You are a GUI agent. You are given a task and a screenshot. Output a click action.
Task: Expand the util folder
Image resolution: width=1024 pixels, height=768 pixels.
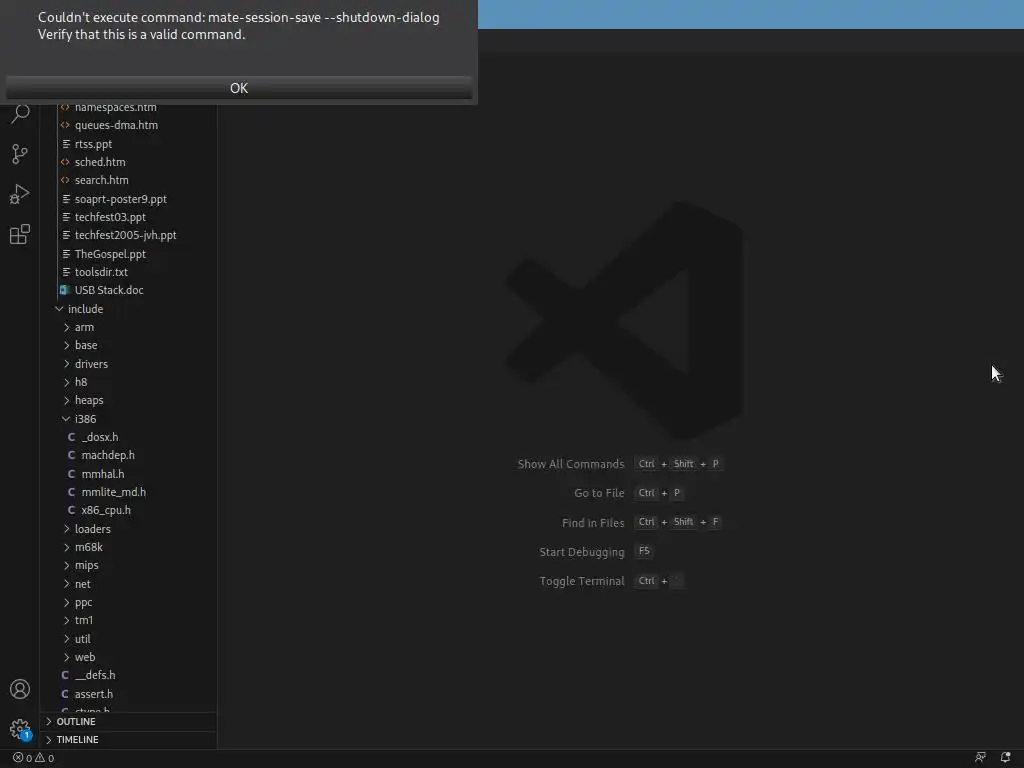[129, 639]
